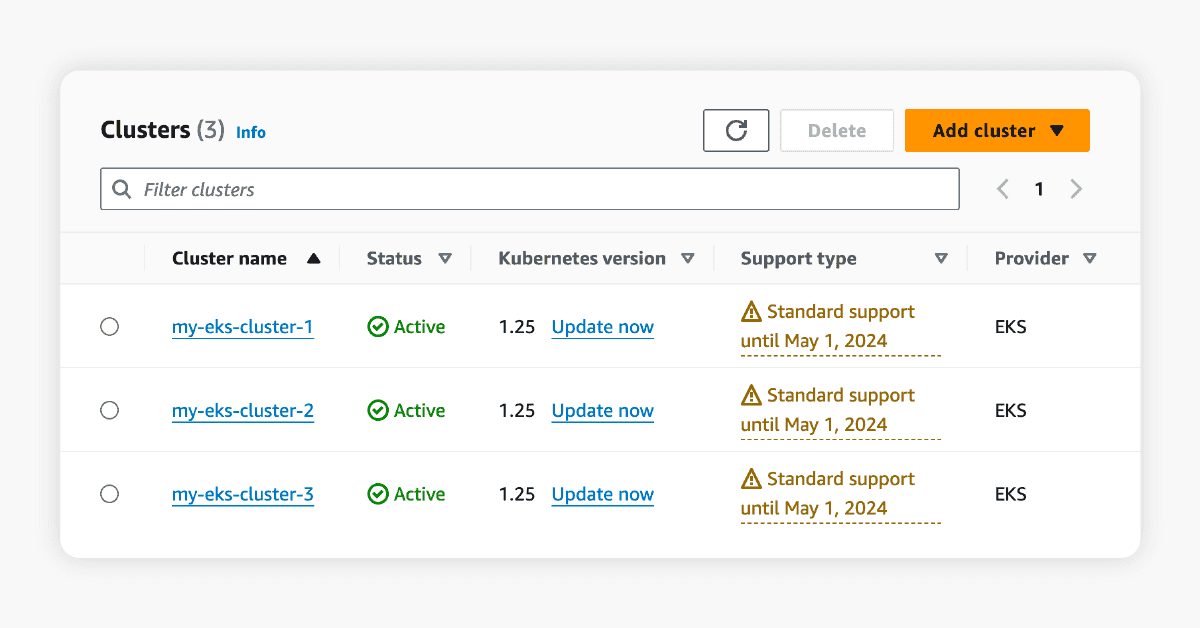Click the Provider column header

(x=1031, y=259)
